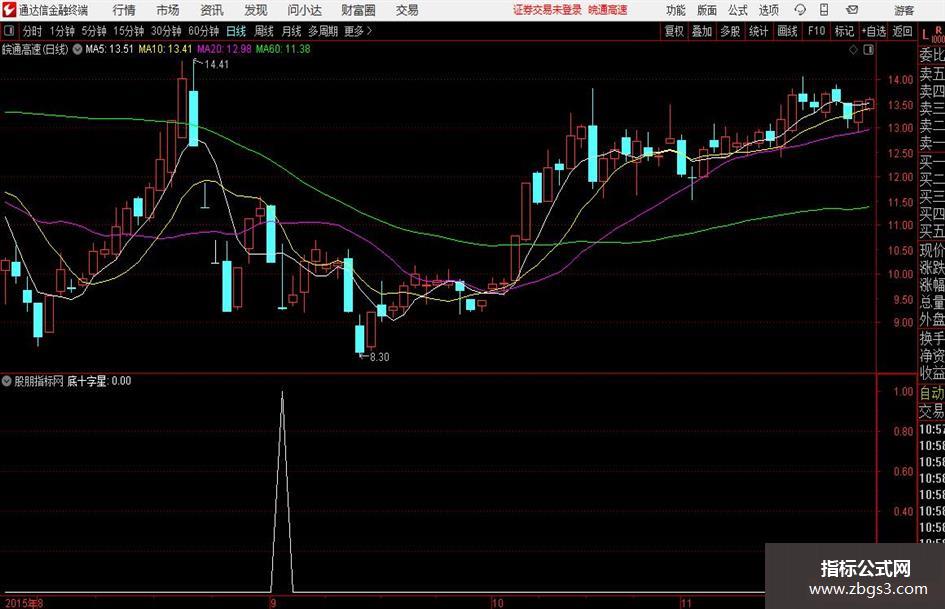Image resolution: width=945 pixels, height=609 pixels.
Task: Open the 资讯 menu
Action: (x=212, y=10)
